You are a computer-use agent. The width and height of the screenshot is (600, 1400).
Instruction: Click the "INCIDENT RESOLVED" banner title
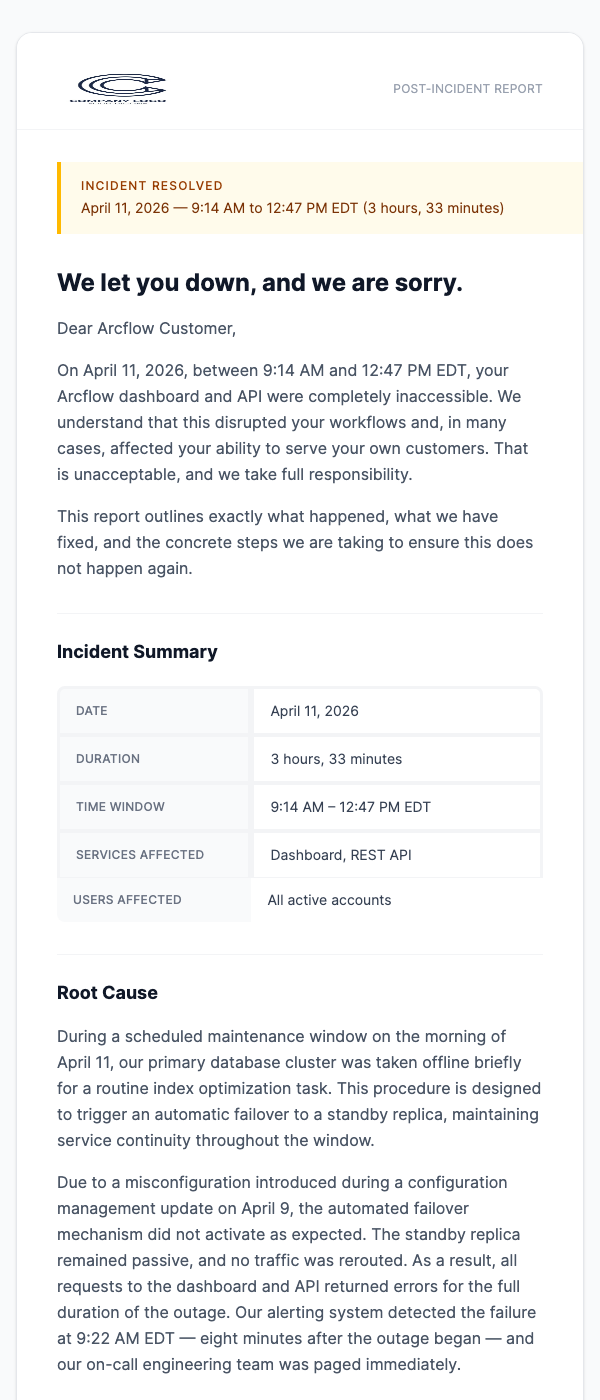[152, 186]
